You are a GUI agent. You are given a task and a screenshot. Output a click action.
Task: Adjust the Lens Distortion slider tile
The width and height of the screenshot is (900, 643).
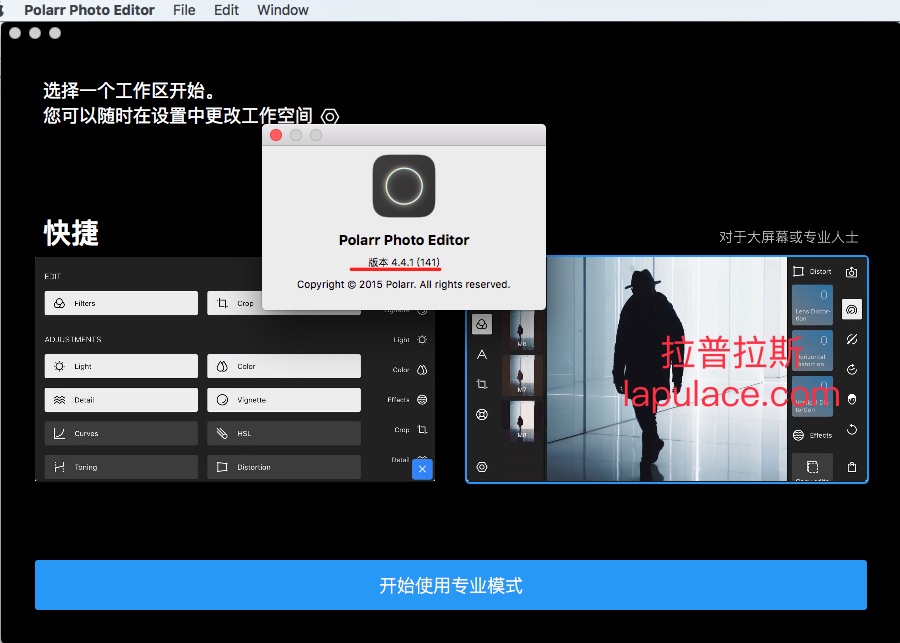[x=813, y=306]
